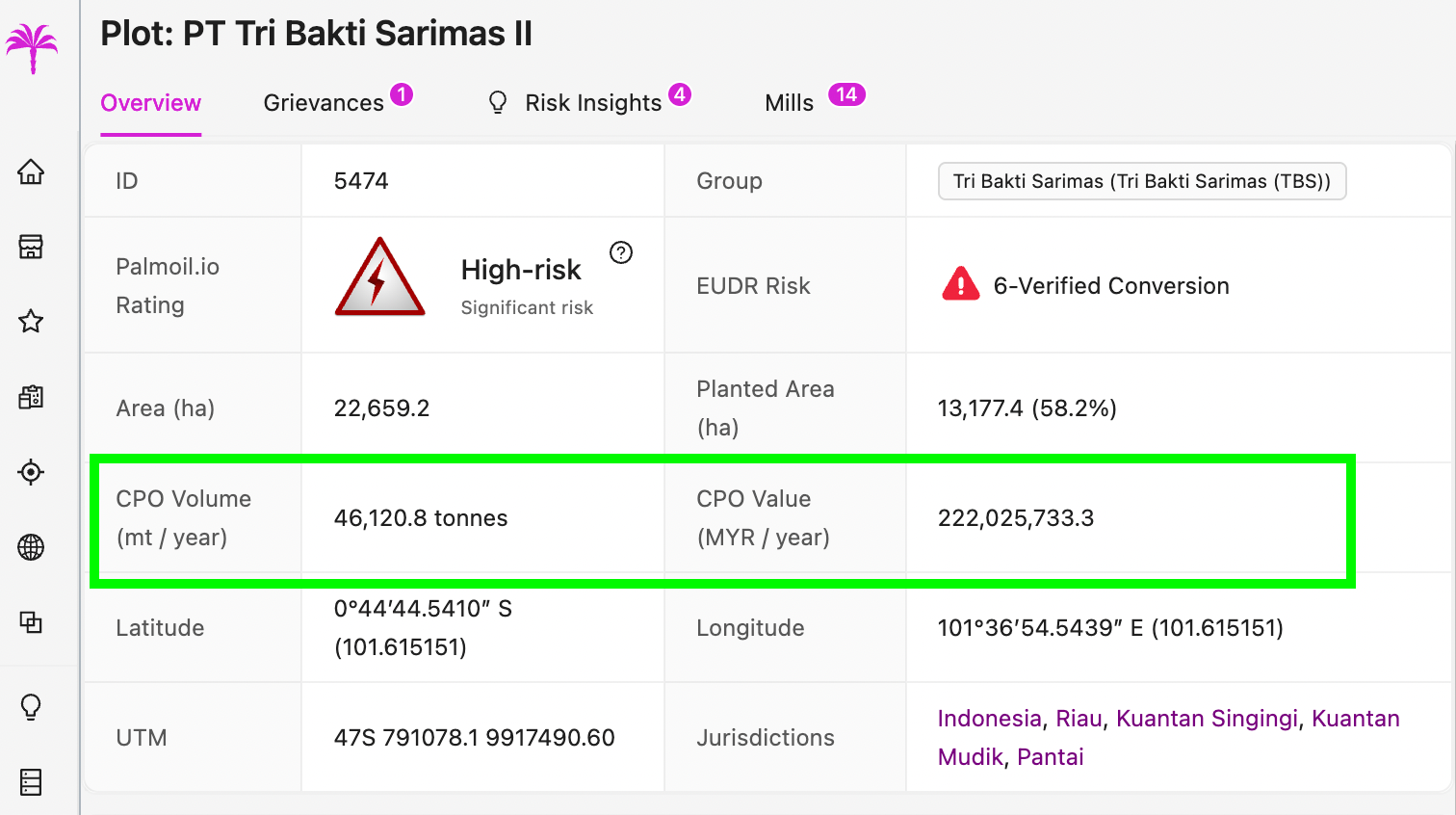This screenshot has width=1456, height=815.
Task: Open the lightbulb insights icon in sidebar
Action: tap(31, 707)
